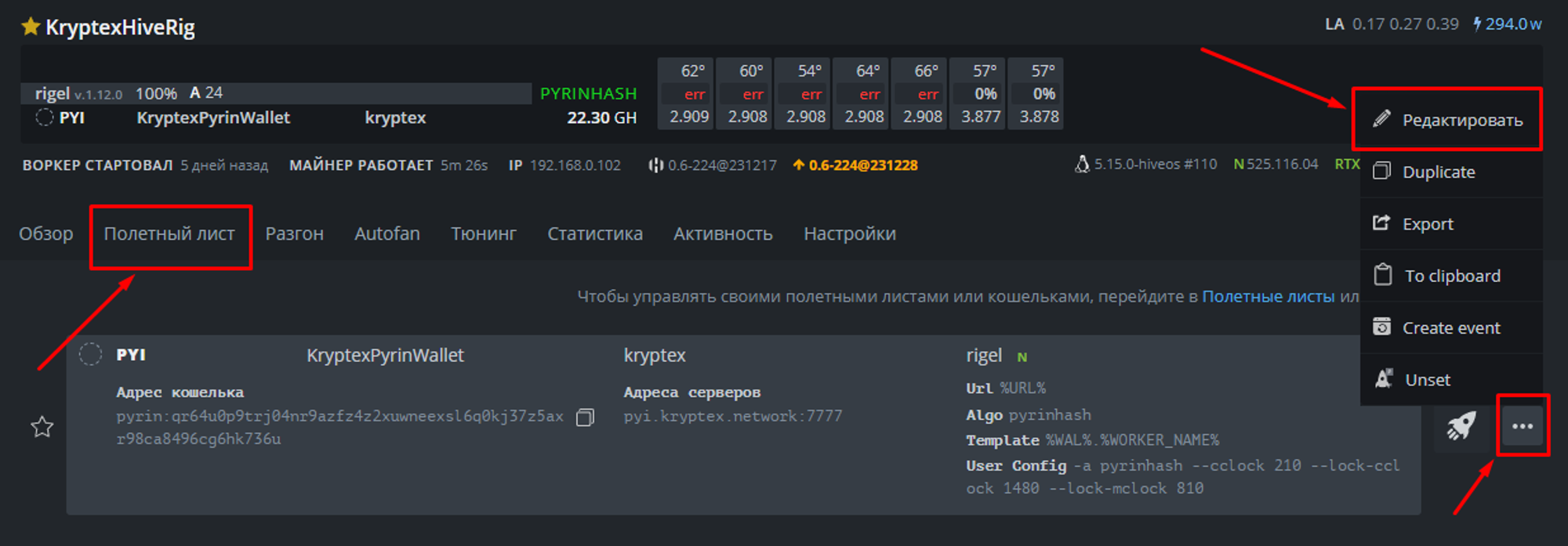Viewport: 1568px width, 546px height.
Task: Click the GPU card showing 64° temperature
Action: tap(861, 93)
